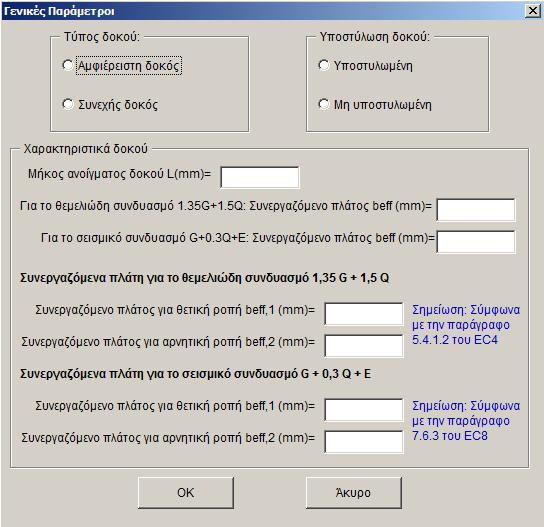The height and width of the screenshot is (527, 544).
Task: Cancel with the Άκυρο button
Action: [354, 493]
